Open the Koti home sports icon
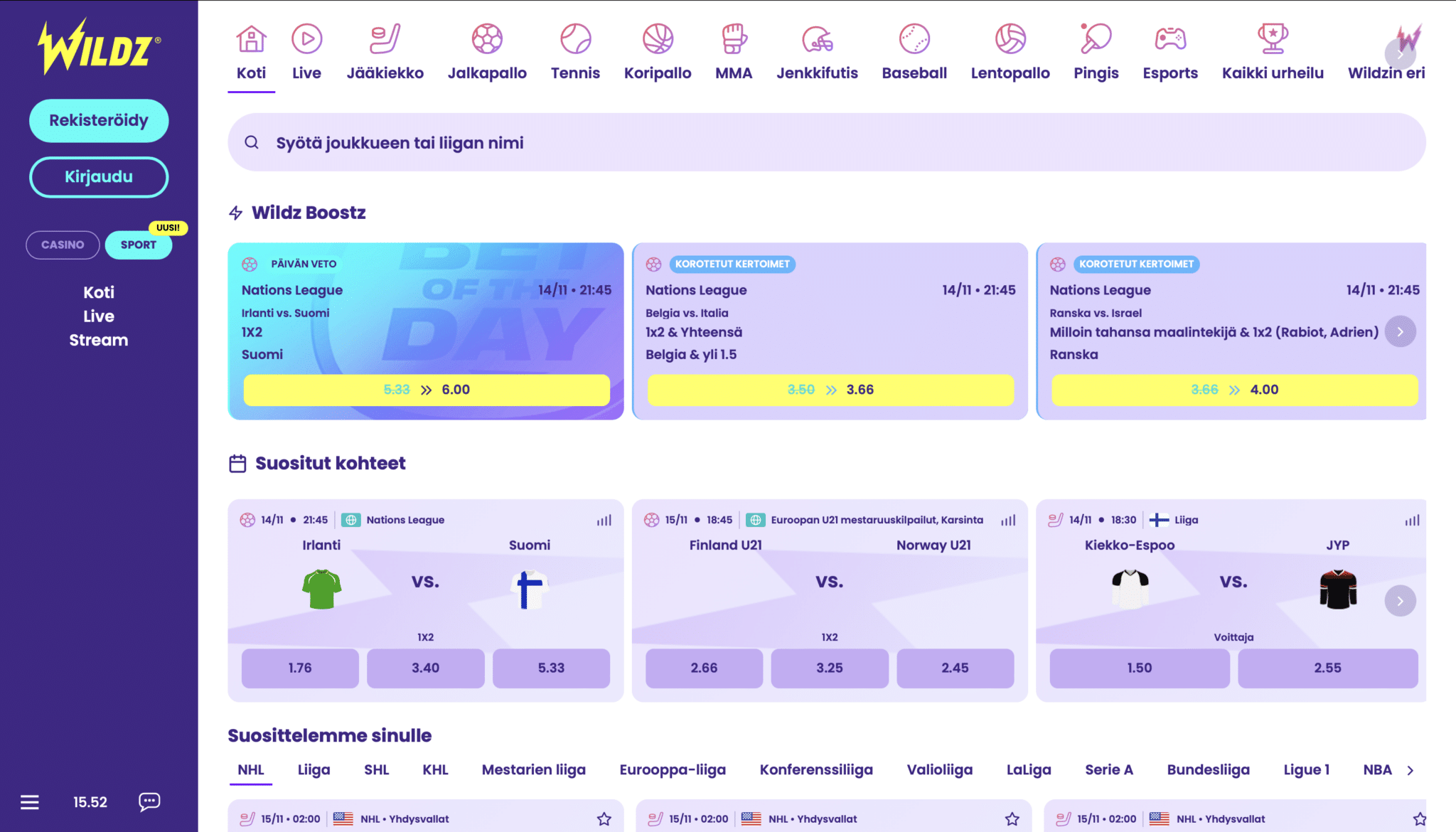The height and width of the screenshot is (832, 1456). (251, 39)
